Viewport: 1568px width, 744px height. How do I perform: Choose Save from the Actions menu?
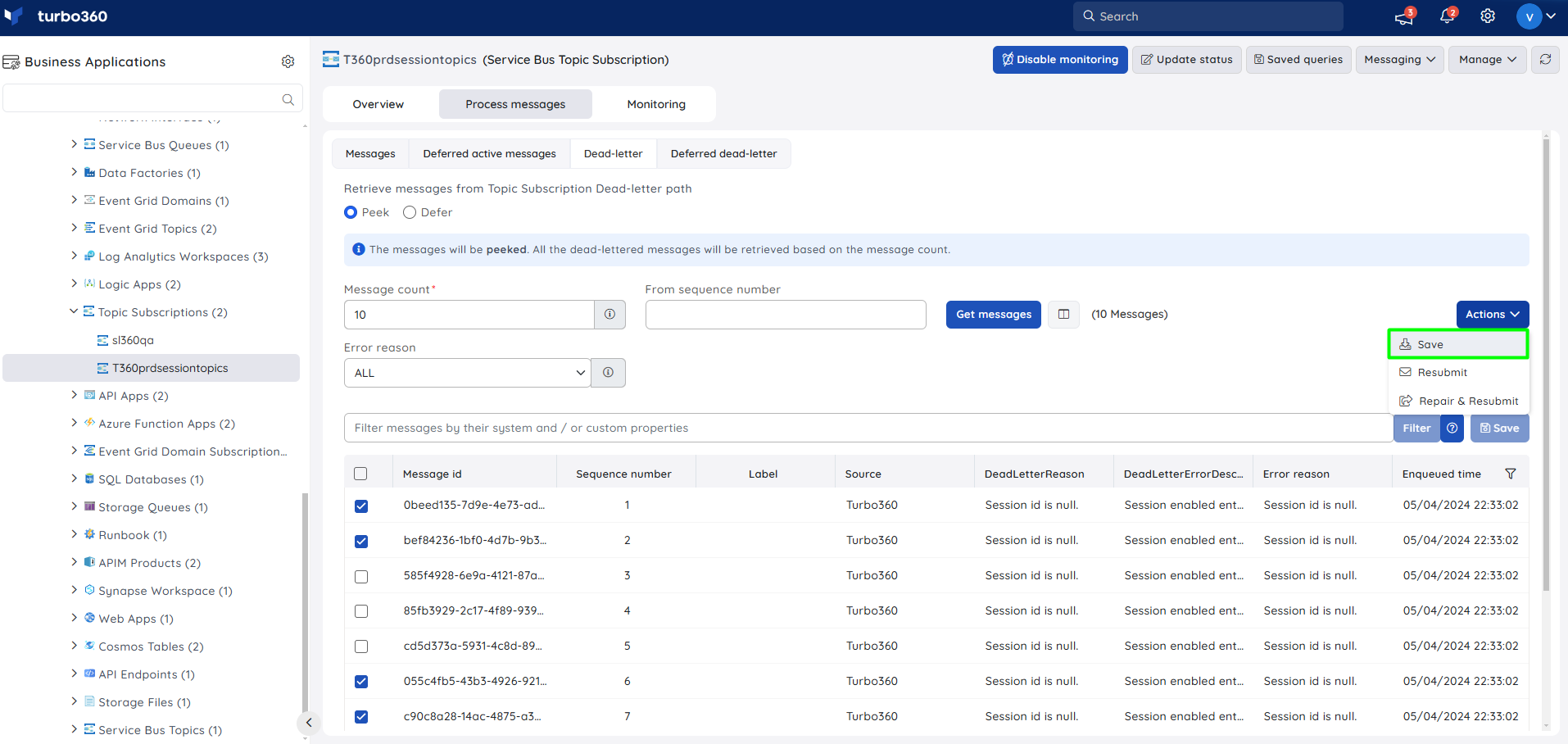[1458, 344]
